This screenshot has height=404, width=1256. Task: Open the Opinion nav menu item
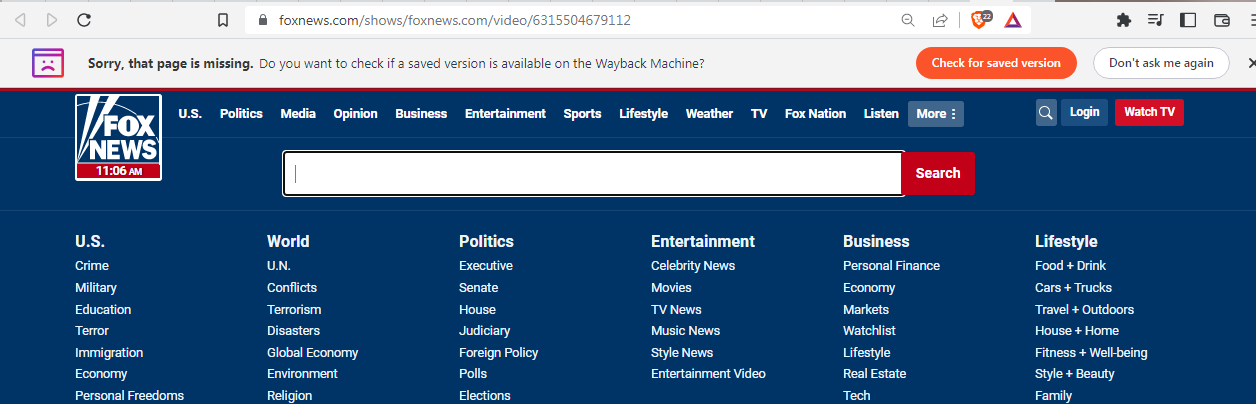(x=355, y=113)
